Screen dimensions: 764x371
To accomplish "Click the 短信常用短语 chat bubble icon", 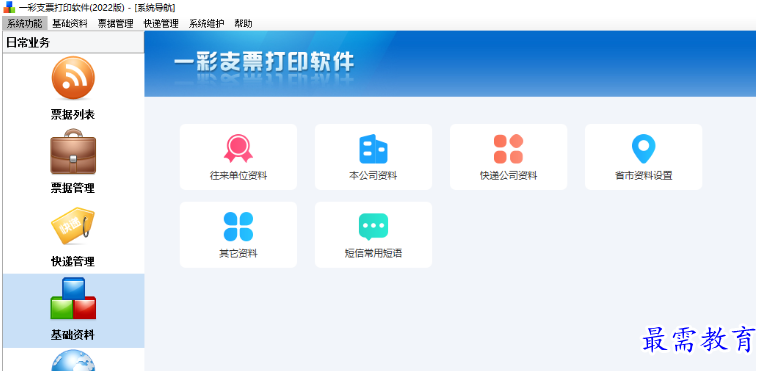I will (x=373, y=227).
